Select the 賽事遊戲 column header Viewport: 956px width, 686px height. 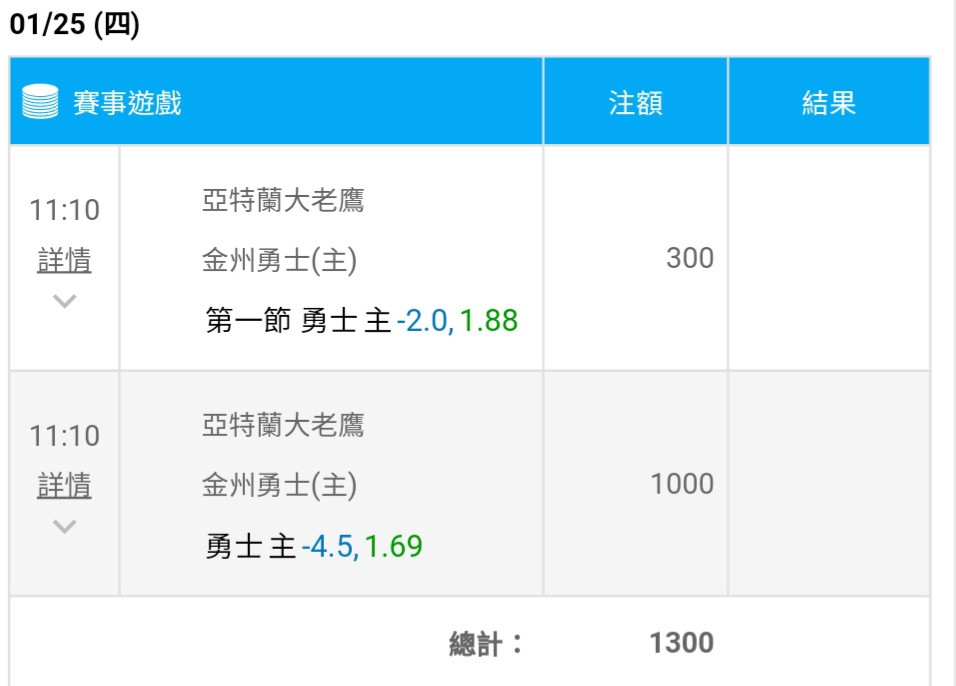pos(127,102)
